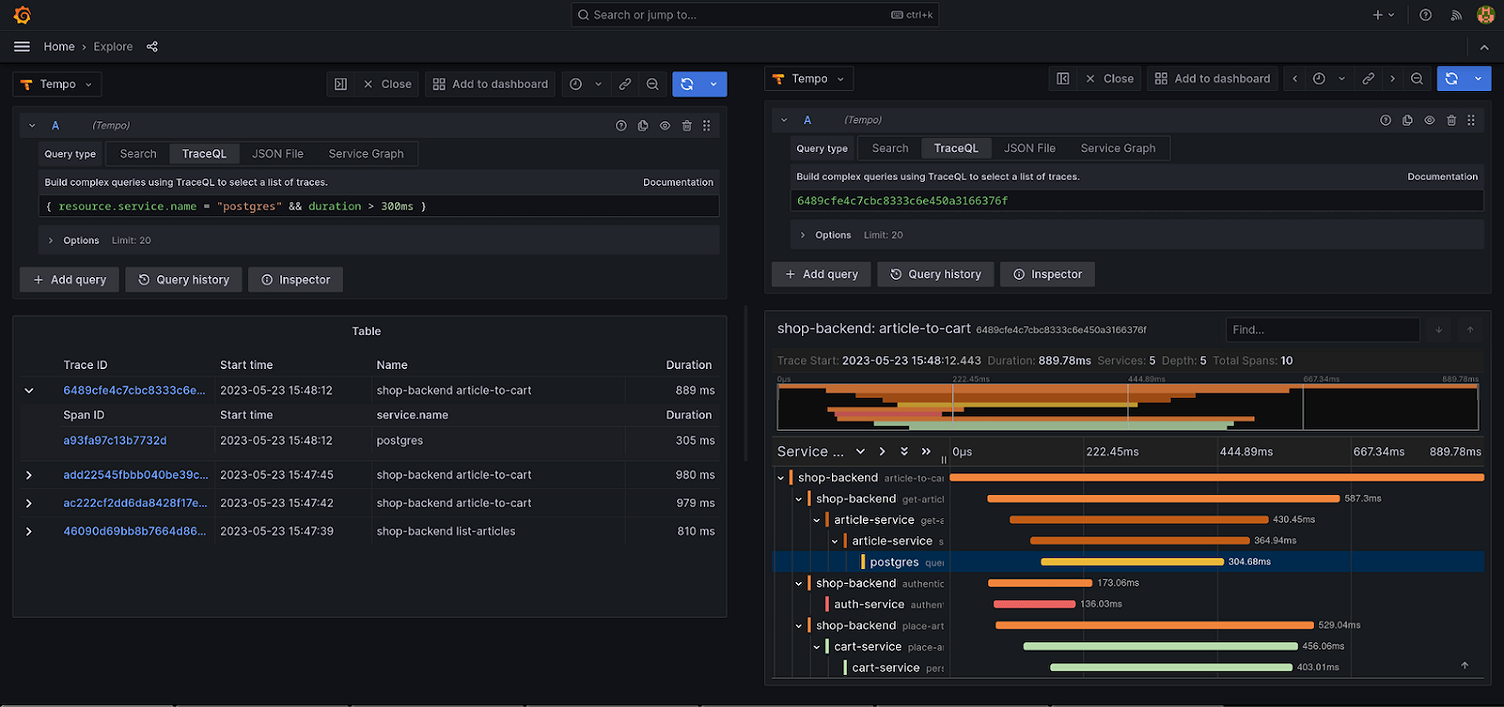Disable the right pane query via the eye icon
Viewport: 1504px width, 707px height.
click(1429, 119)
